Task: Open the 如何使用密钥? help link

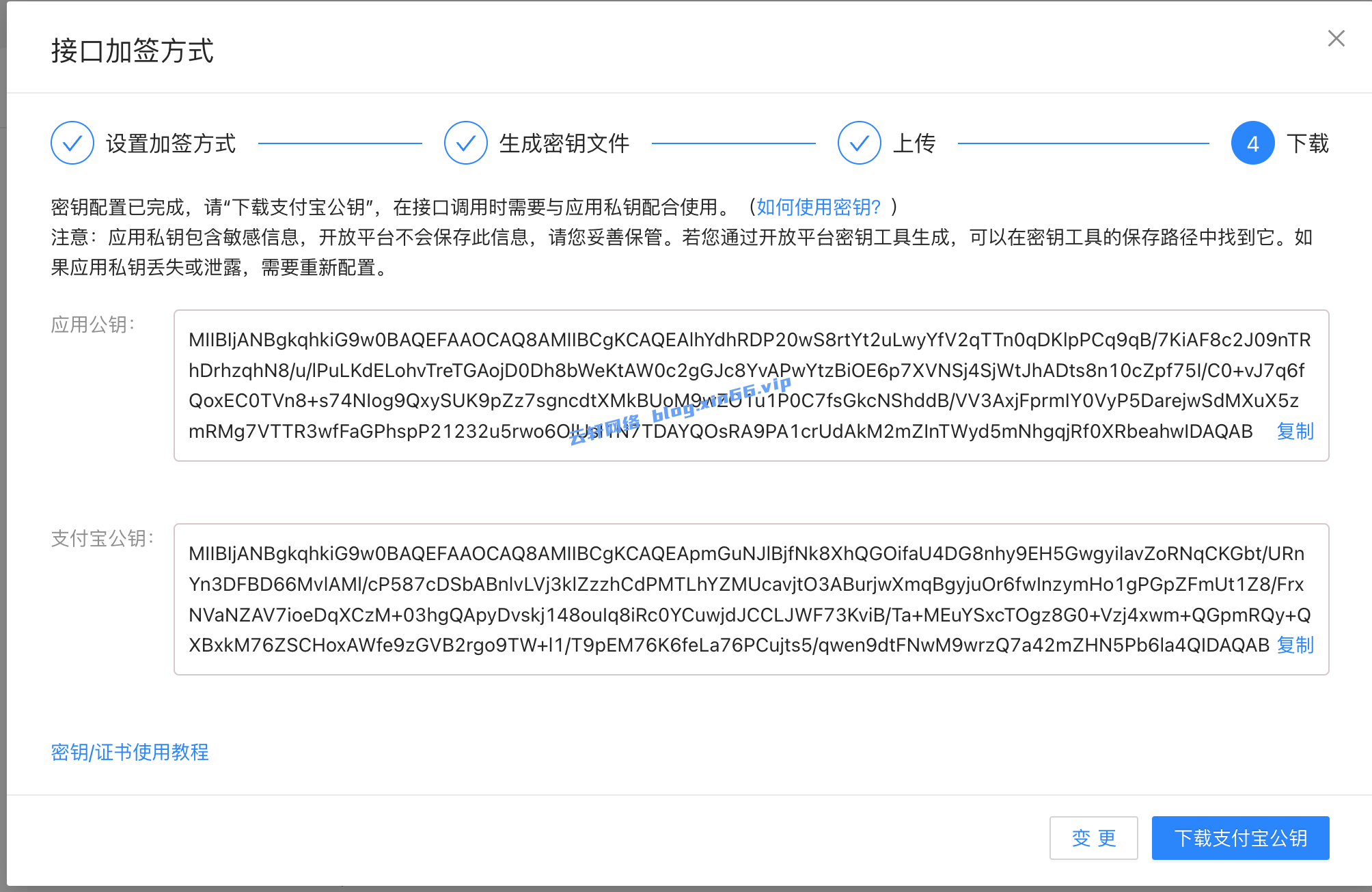Action: [x=819, y=207]
